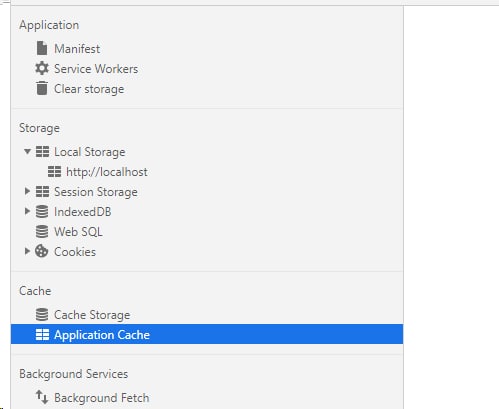Expand the IndexedDB tree node
The height and width of the screenshot is (409, 499).
(x=27, y=211)
